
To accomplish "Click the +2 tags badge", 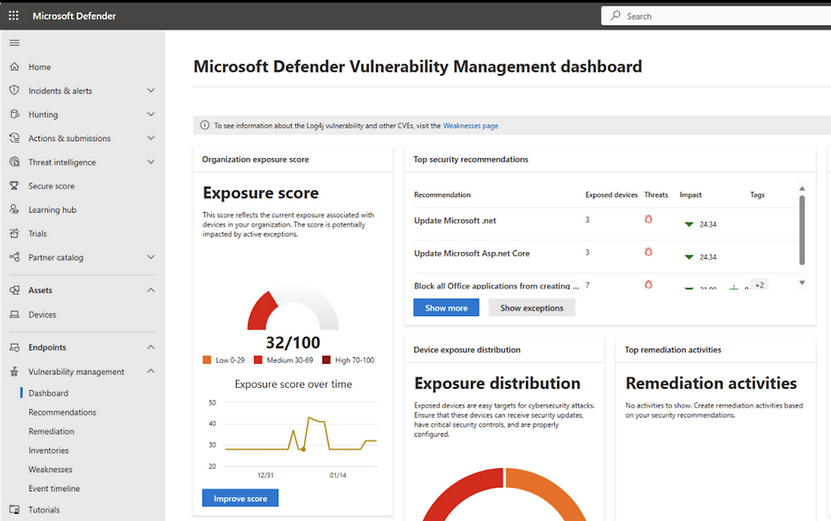I will click(x=759, y=285).
